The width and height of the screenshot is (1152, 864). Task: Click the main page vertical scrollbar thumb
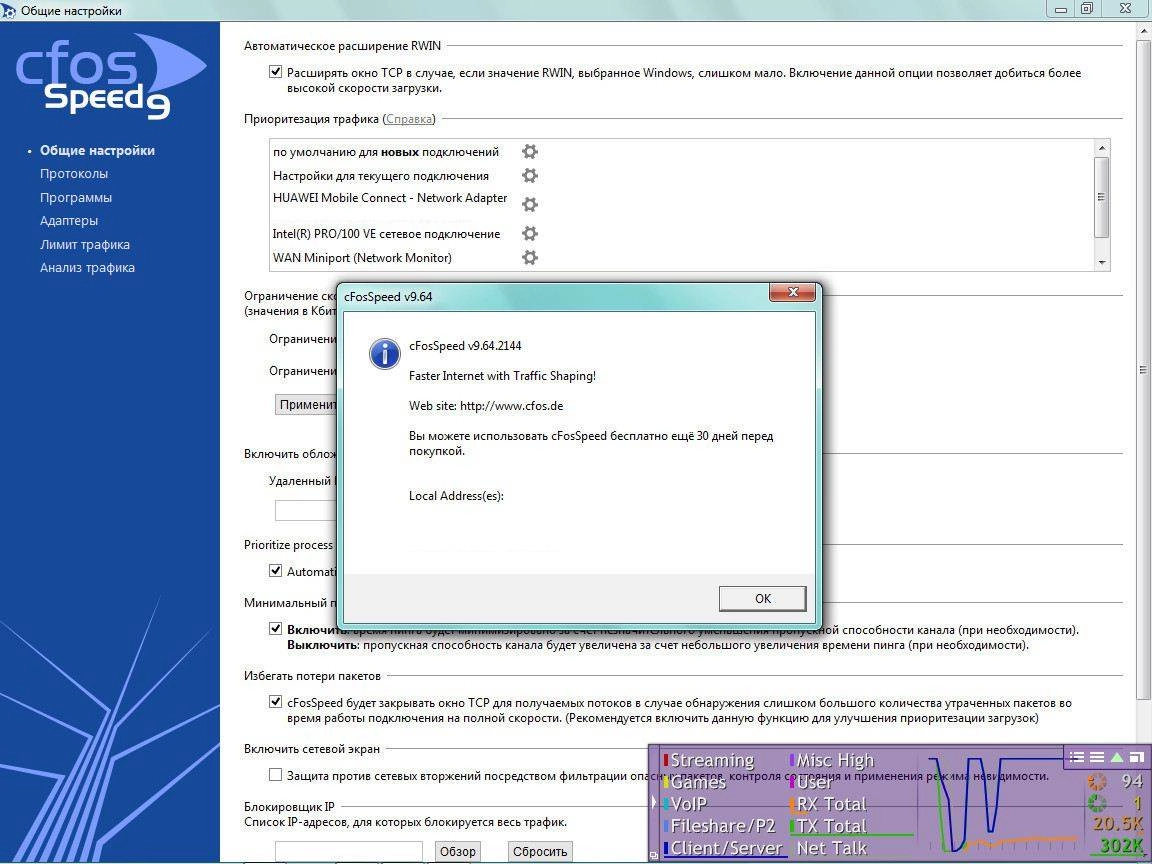(x=1144, y=369)
